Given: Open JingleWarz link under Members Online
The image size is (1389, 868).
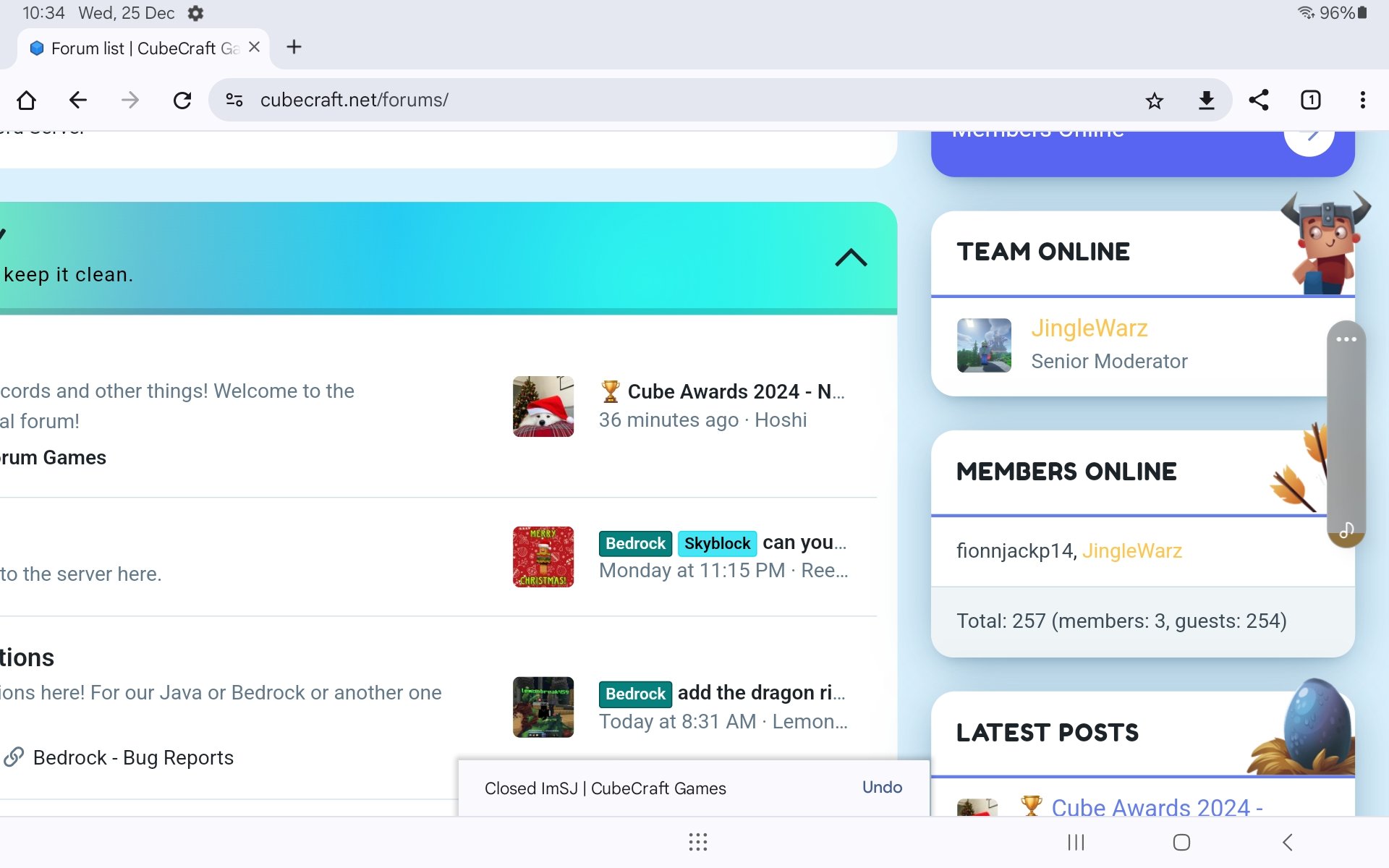Looking at the screenshot, I should [1132, 550].
